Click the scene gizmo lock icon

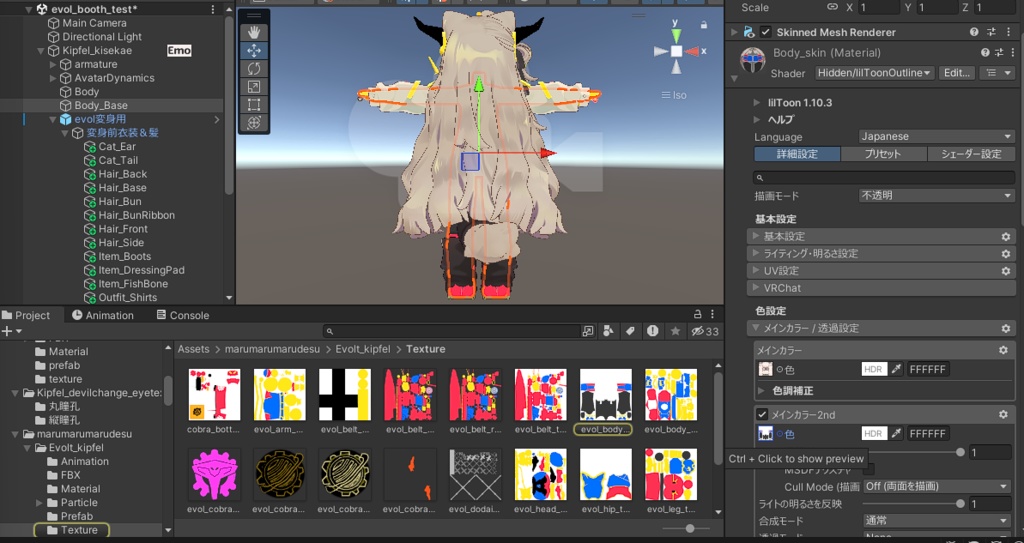[x=703, y=24]
